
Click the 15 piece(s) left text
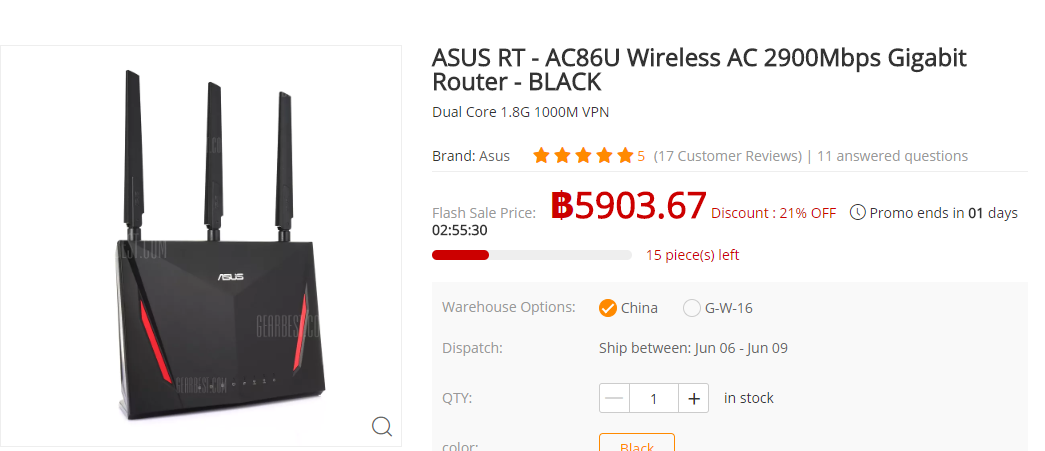point(692,255)
